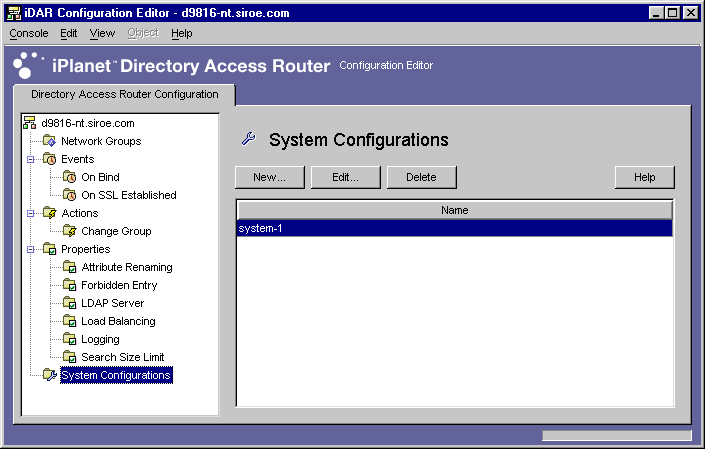Image resolution: width=705 pixels, height=449 pixels.
Task: Maximize the iDAR Configuration Editor window
Action: [x=672, y=13]
